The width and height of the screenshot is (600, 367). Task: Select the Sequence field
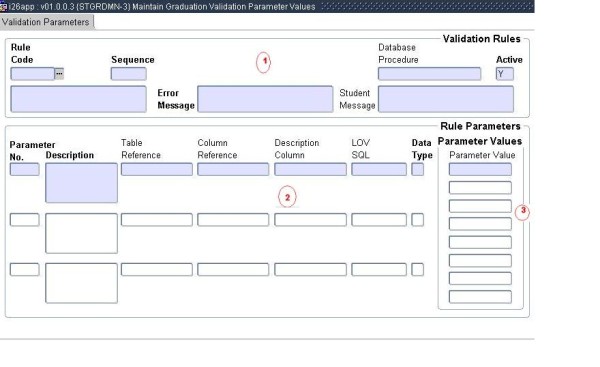[x=129, y=73]
